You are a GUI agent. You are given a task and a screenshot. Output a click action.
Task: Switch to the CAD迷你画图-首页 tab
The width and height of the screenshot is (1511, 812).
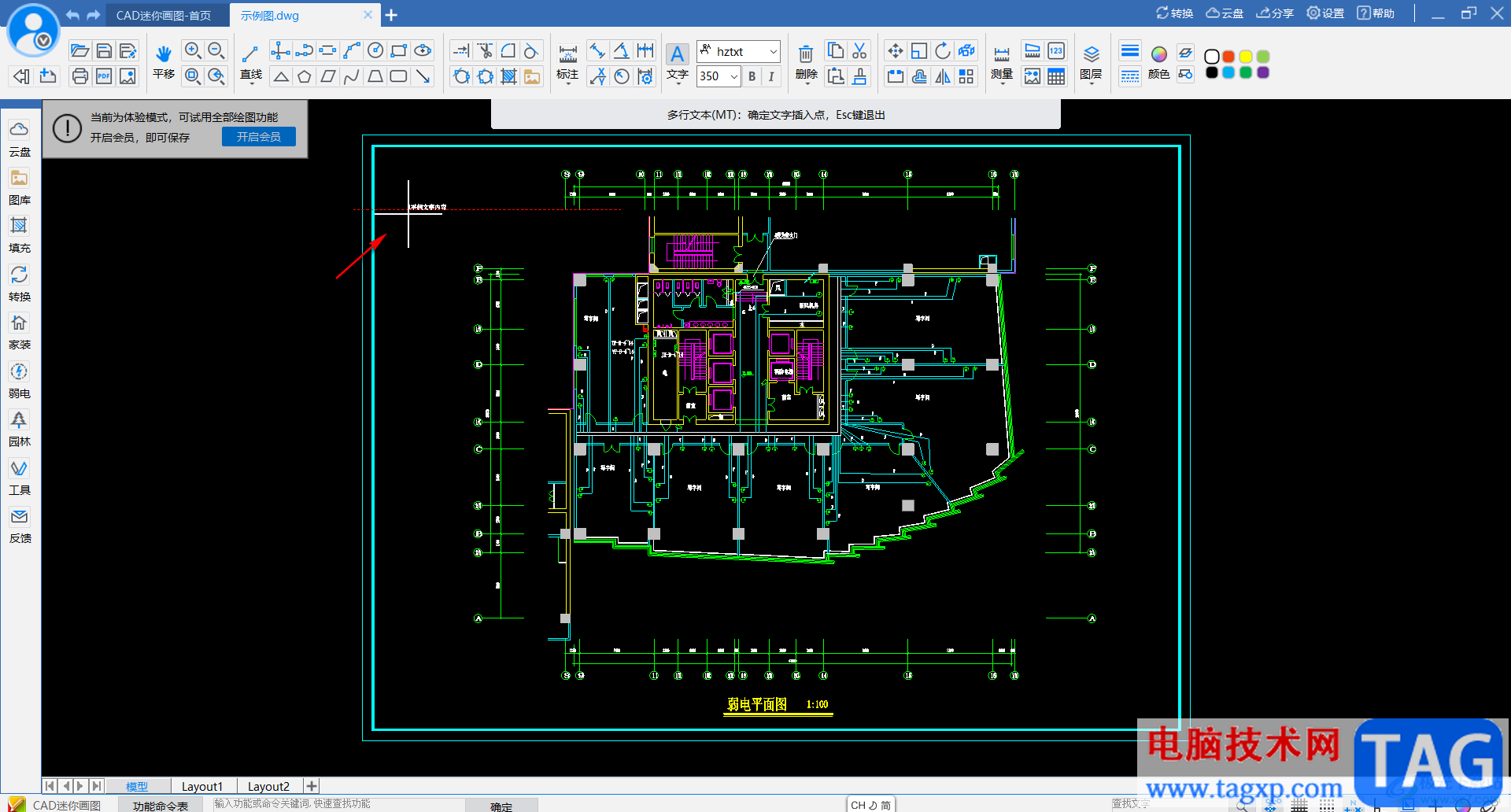[x=164, y=15]
